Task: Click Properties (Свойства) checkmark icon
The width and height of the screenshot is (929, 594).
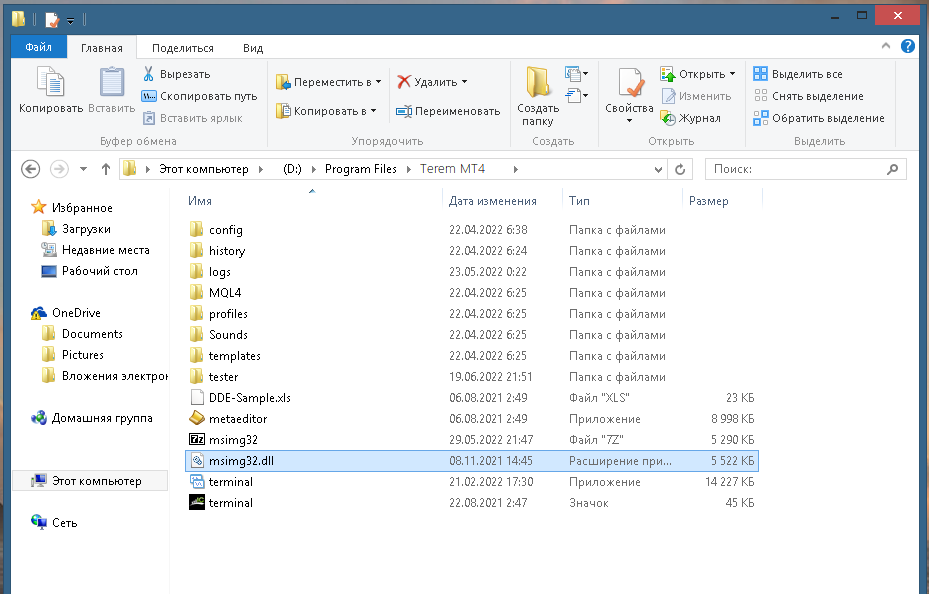Action: pos(630,82)
